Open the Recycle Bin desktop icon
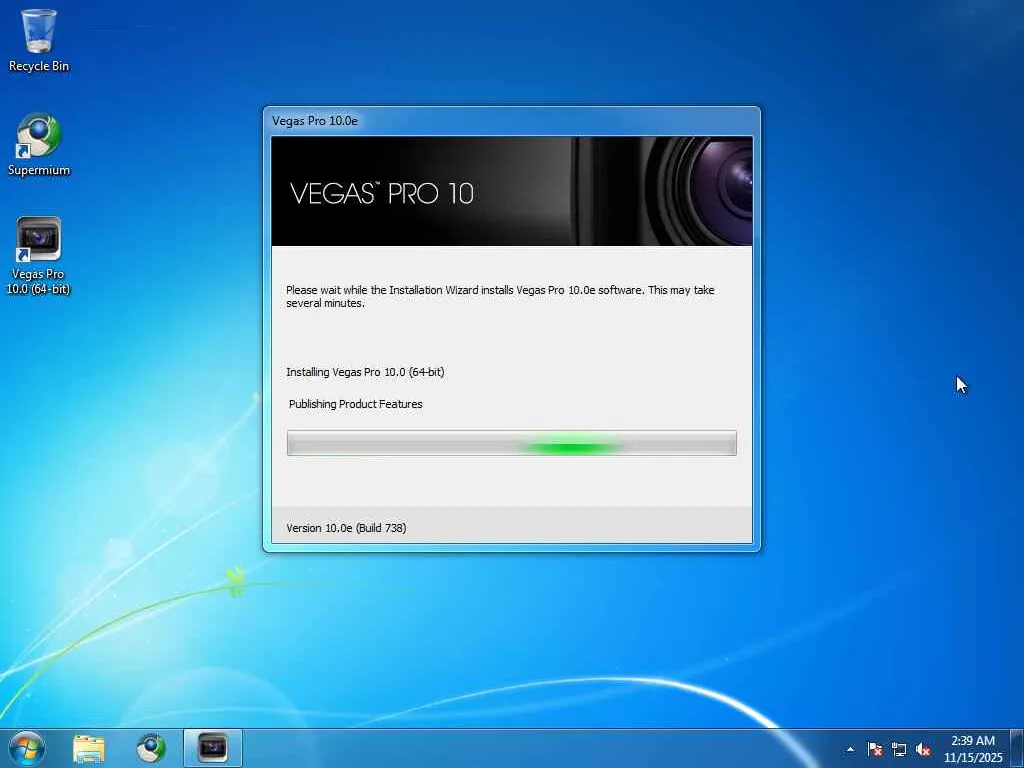The height and width of the screenshot is (768, 1024). pos(39,40)
